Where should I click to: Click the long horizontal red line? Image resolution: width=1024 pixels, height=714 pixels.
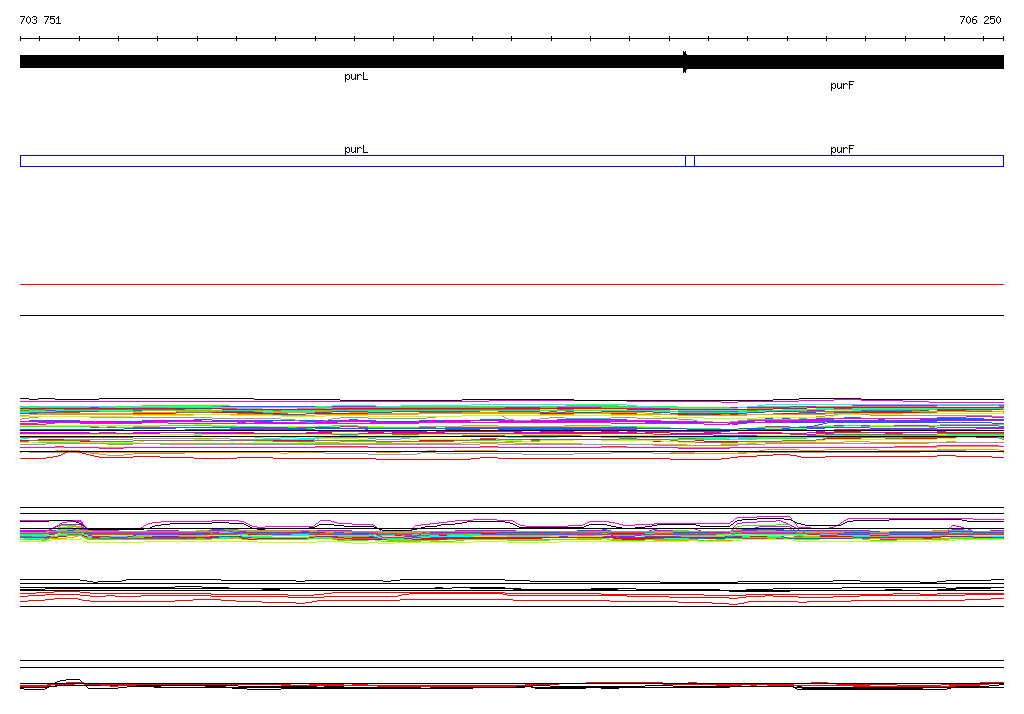click(512, 285)
